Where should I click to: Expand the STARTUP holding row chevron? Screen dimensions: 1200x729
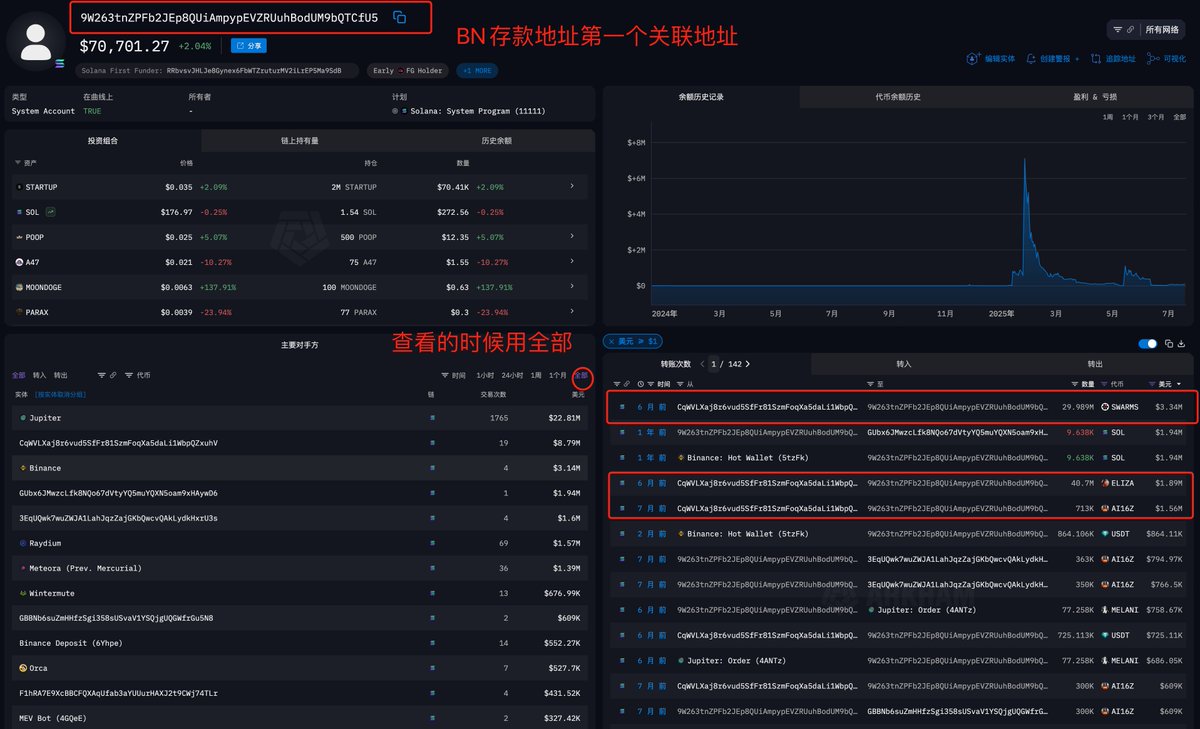pyautogui.click(x=572, y=186)
